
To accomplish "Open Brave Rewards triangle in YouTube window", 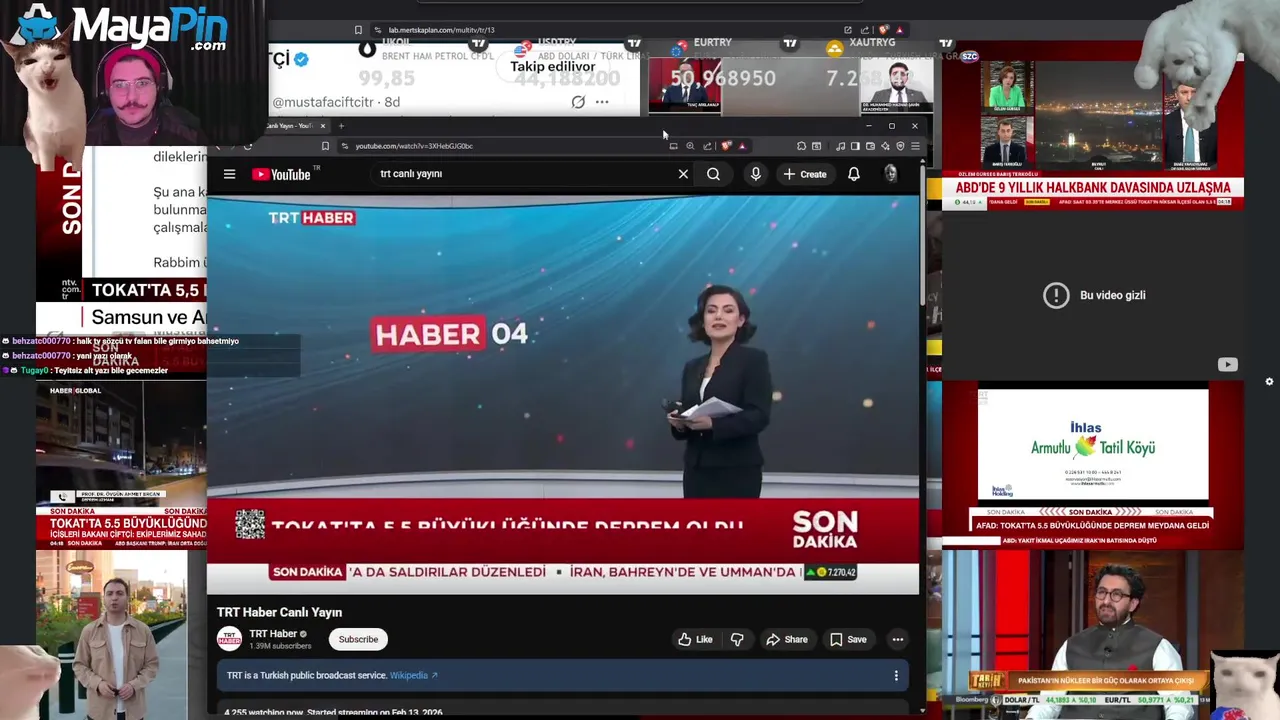I will [x=742, y=146].
